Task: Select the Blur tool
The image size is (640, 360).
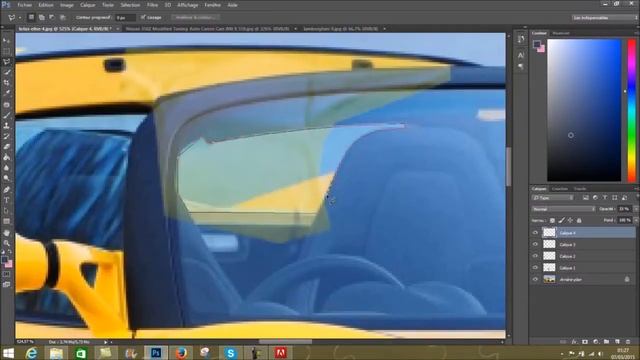Action: [7, 168]
